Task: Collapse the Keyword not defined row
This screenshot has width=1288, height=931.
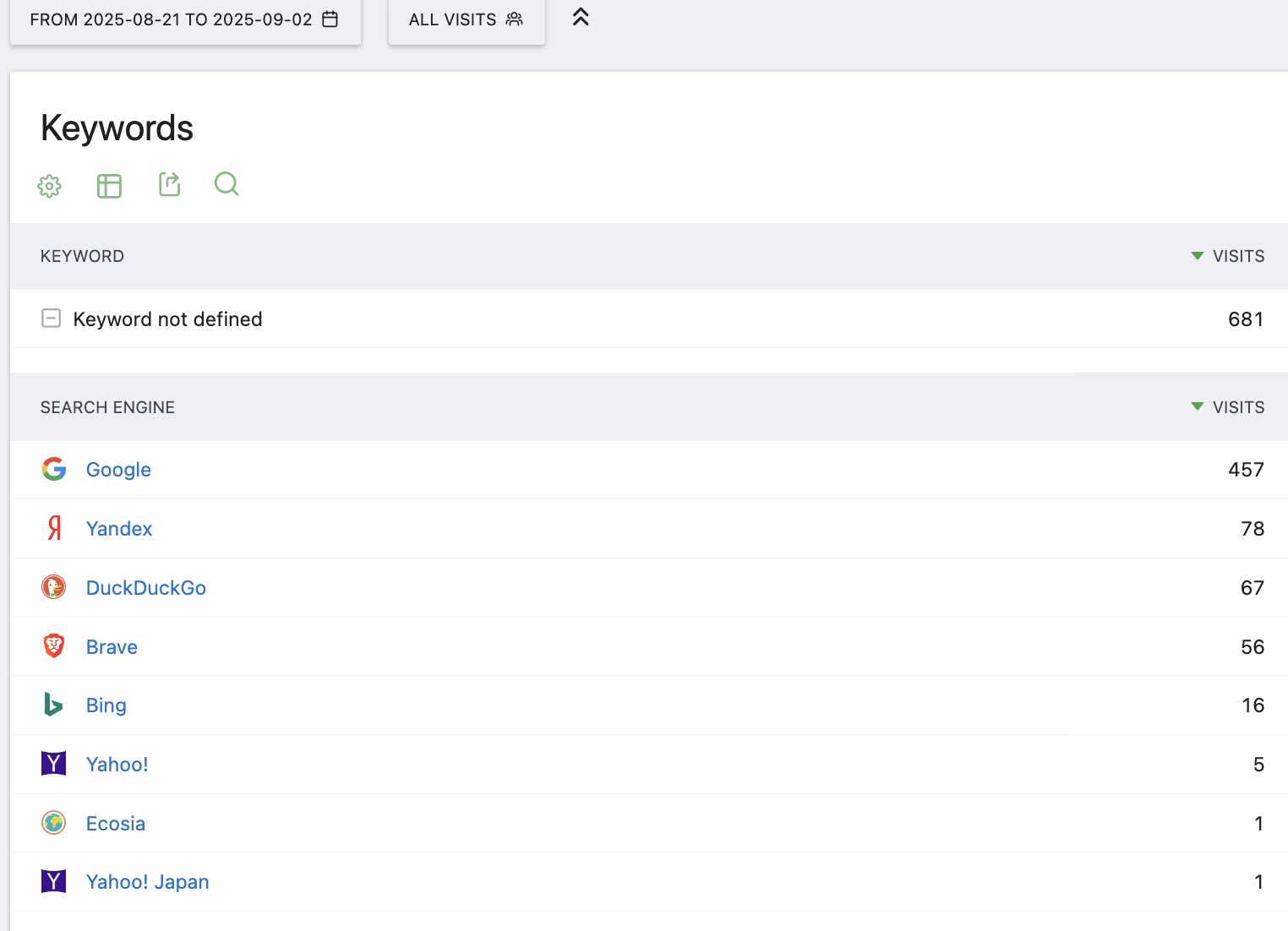Action: click(x=51, y=318)
